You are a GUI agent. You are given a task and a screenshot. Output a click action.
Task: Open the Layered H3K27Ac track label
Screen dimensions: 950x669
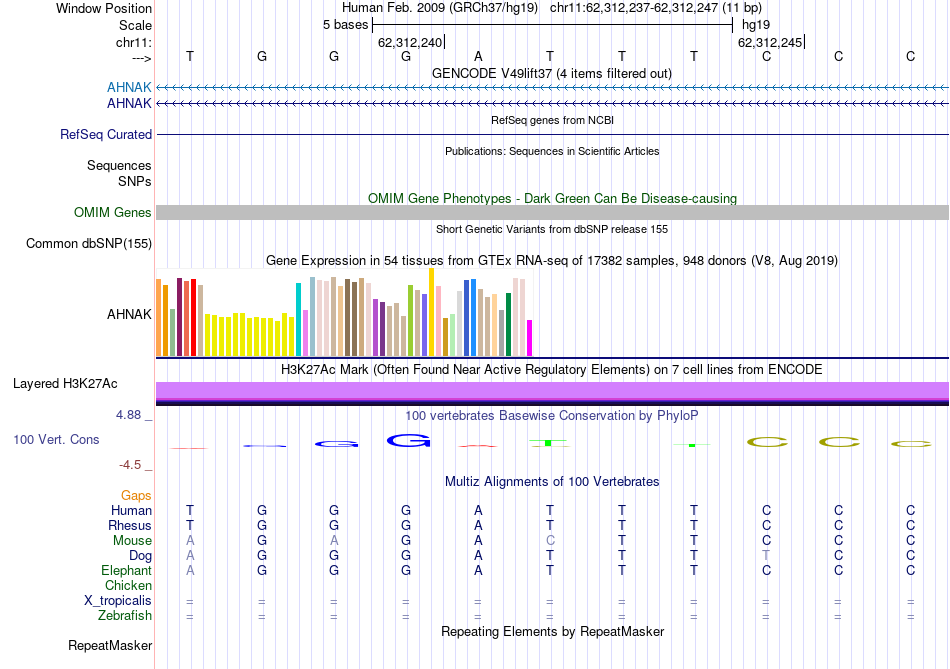[65, 384]
